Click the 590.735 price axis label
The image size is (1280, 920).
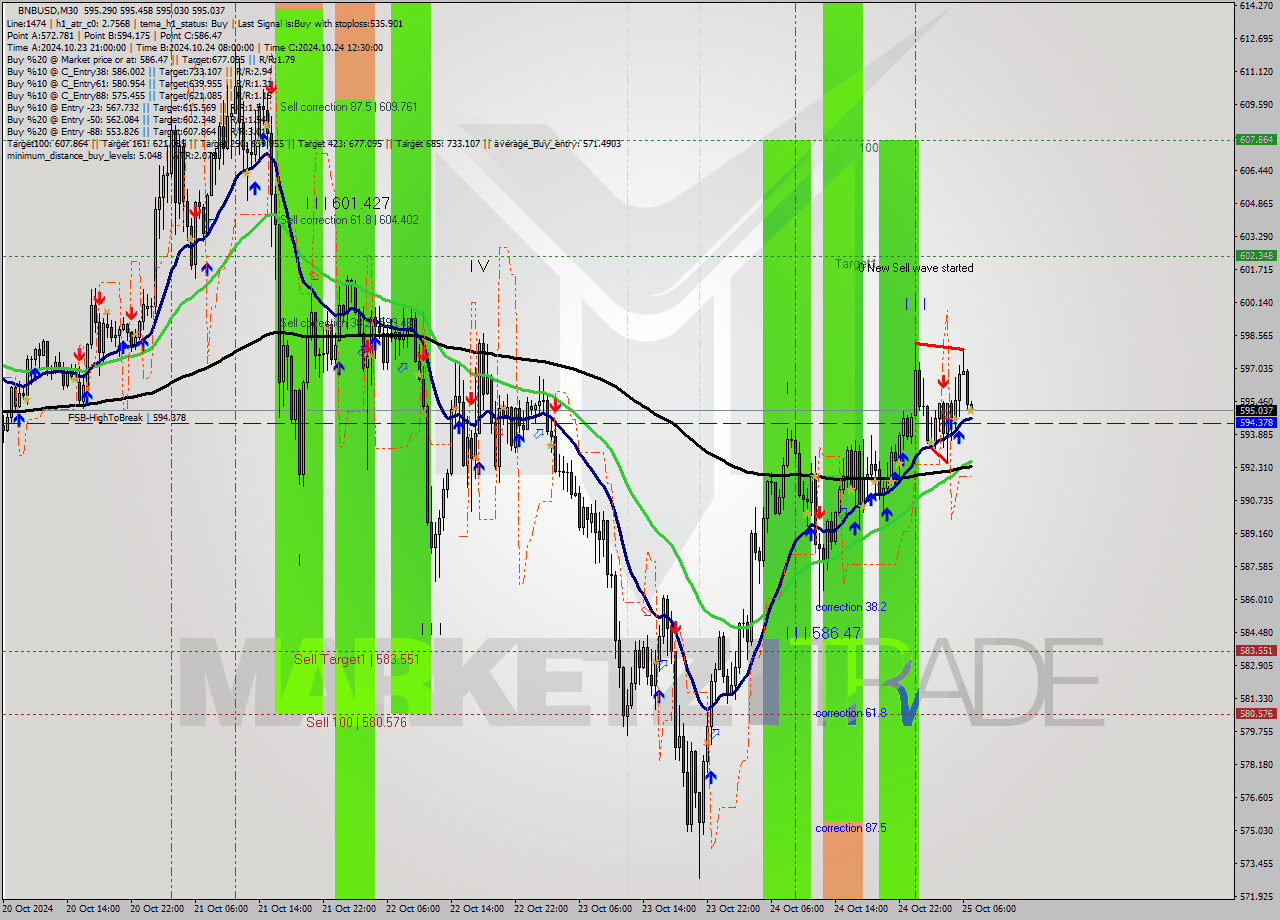tap(1255, 501)
